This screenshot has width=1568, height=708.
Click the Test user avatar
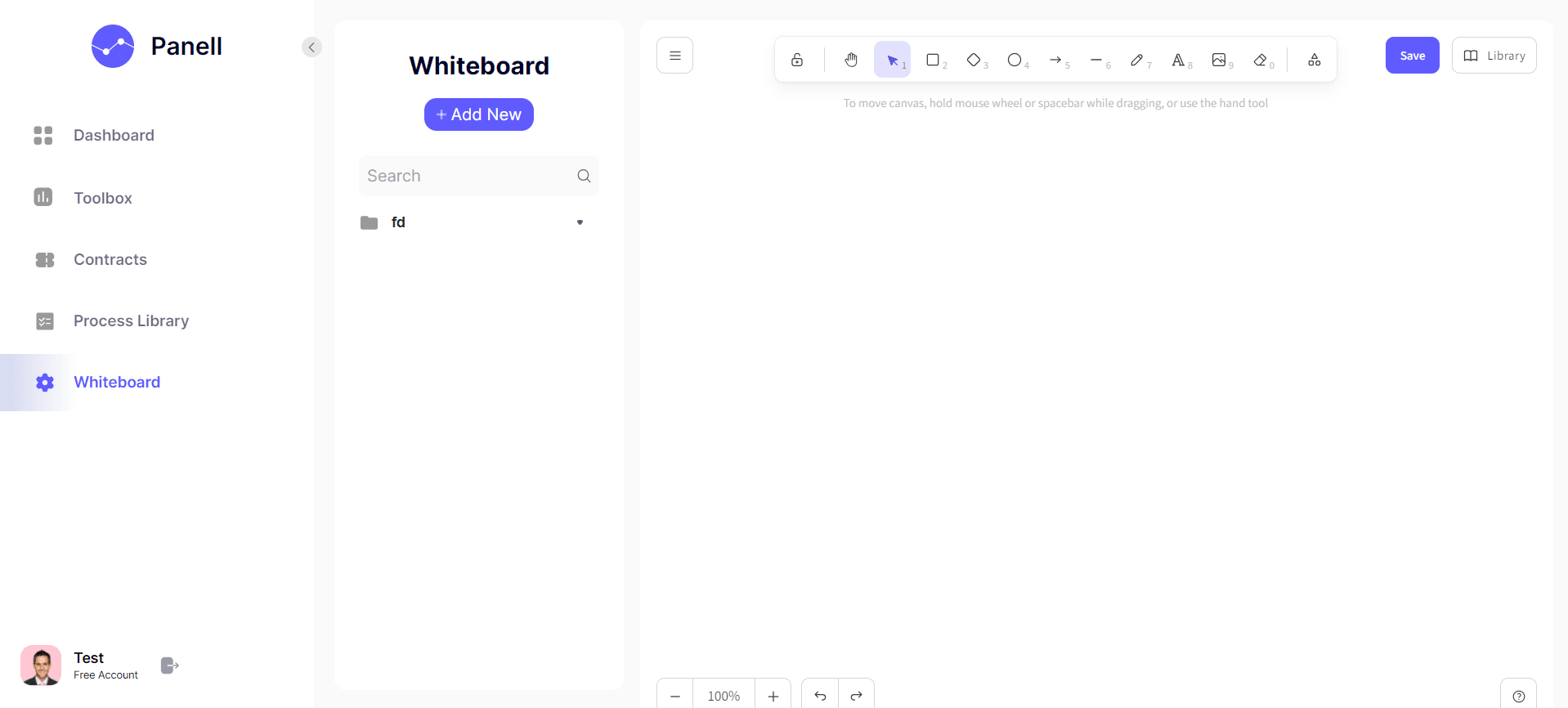tap(41, 665)
